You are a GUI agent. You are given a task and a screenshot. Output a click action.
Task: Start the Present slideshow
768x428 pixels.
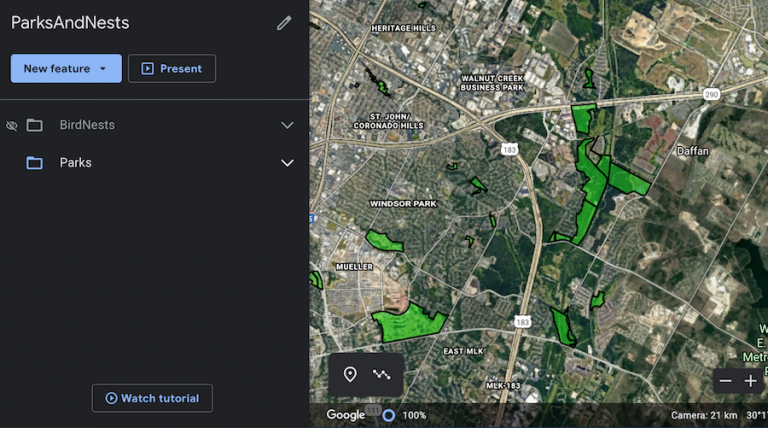click(x=172, y=69)
